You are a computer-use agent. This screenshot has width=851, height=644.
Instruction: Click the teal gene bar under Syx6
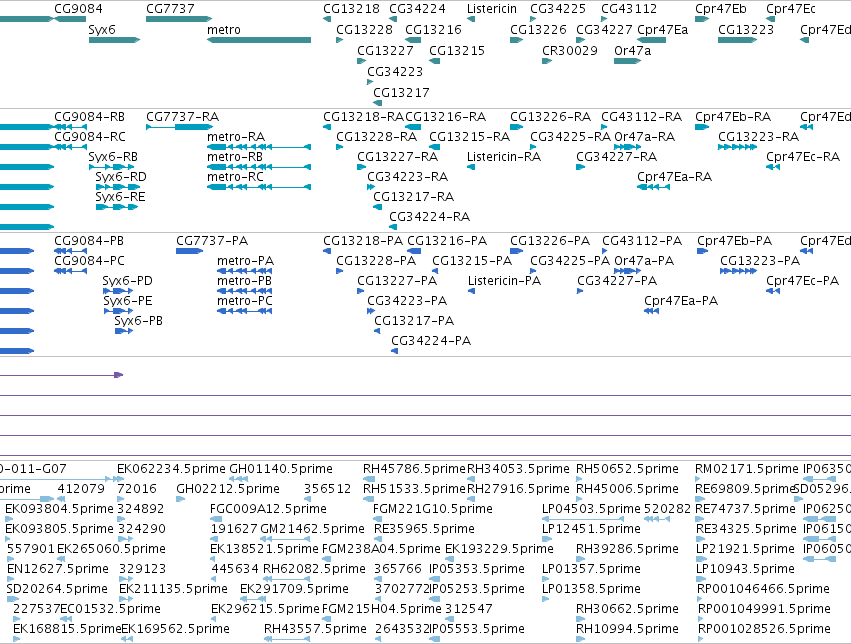[115, 40]
